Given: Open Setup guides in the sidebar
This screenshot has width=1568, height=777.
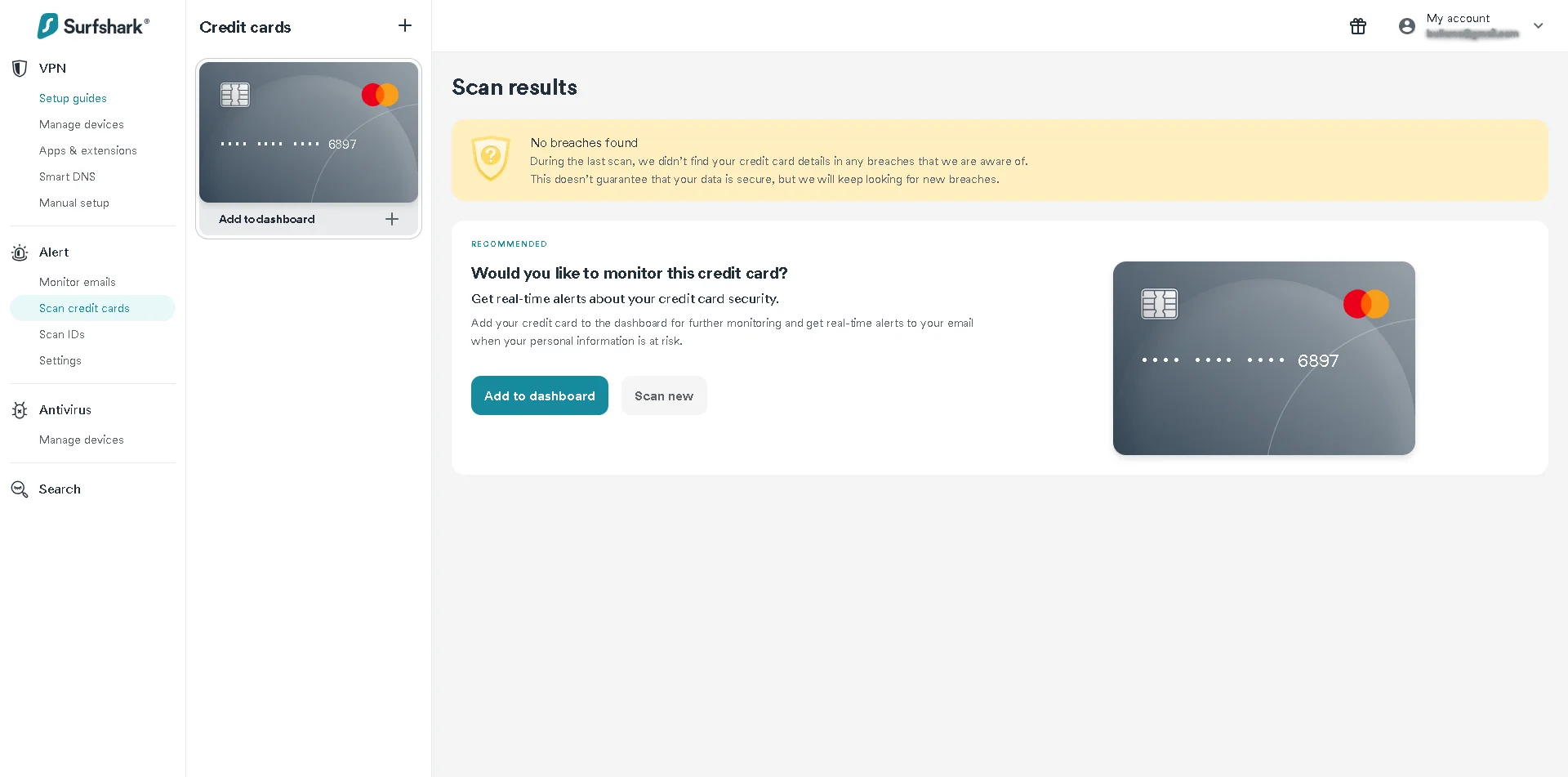Looking at the screenshot, I should pos(73,98).
